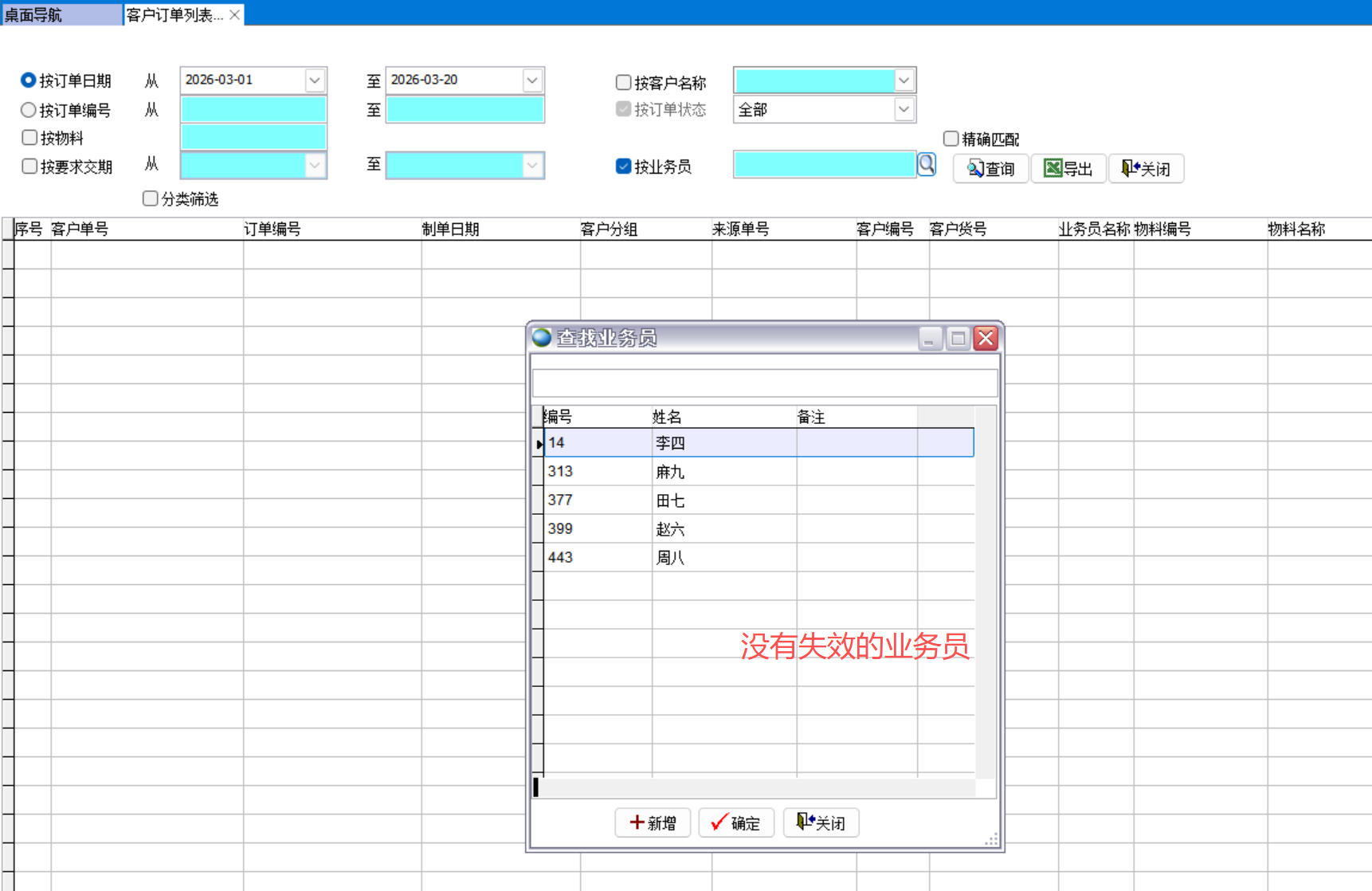Open the order status 全部 dropdown
The height and width of the screenshot is (891, 1372).
(904, 109)
